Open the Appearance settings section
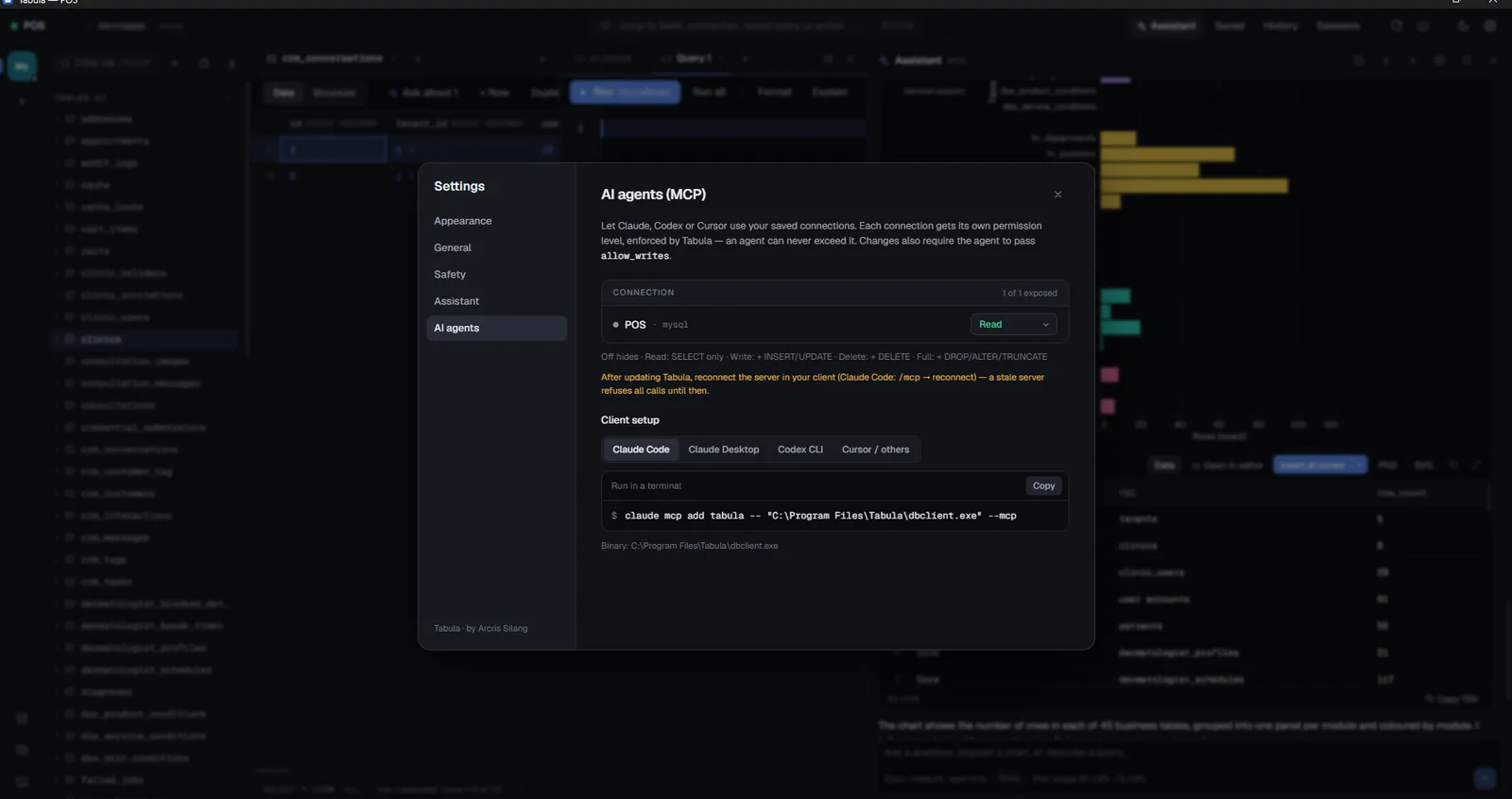 463,221
